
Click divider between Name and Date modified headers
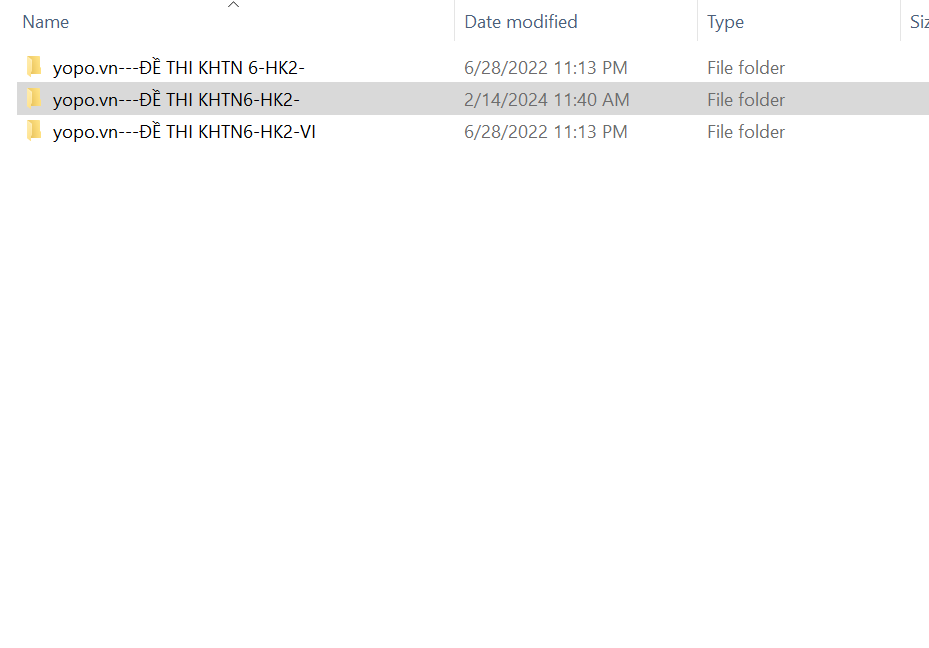454,22
